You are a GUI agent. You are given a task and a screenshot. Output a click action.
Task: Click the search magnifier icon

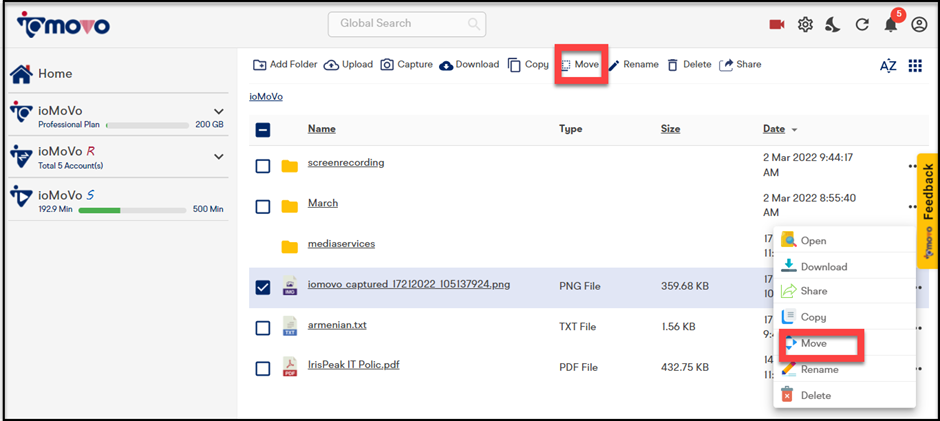[x=474, y=24]
